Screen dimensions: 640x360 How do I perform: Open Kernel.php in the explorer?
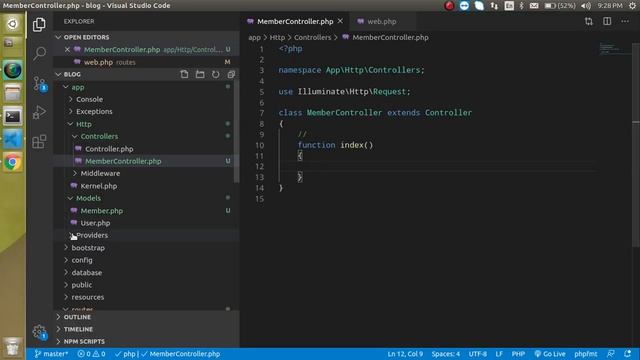(x=98, y=186)
